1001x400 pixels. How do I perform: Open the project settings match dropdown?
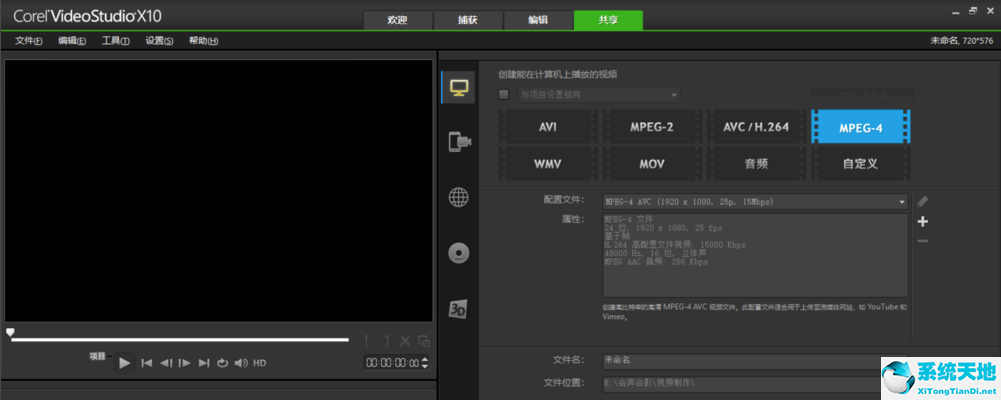[x=599, y=94]
